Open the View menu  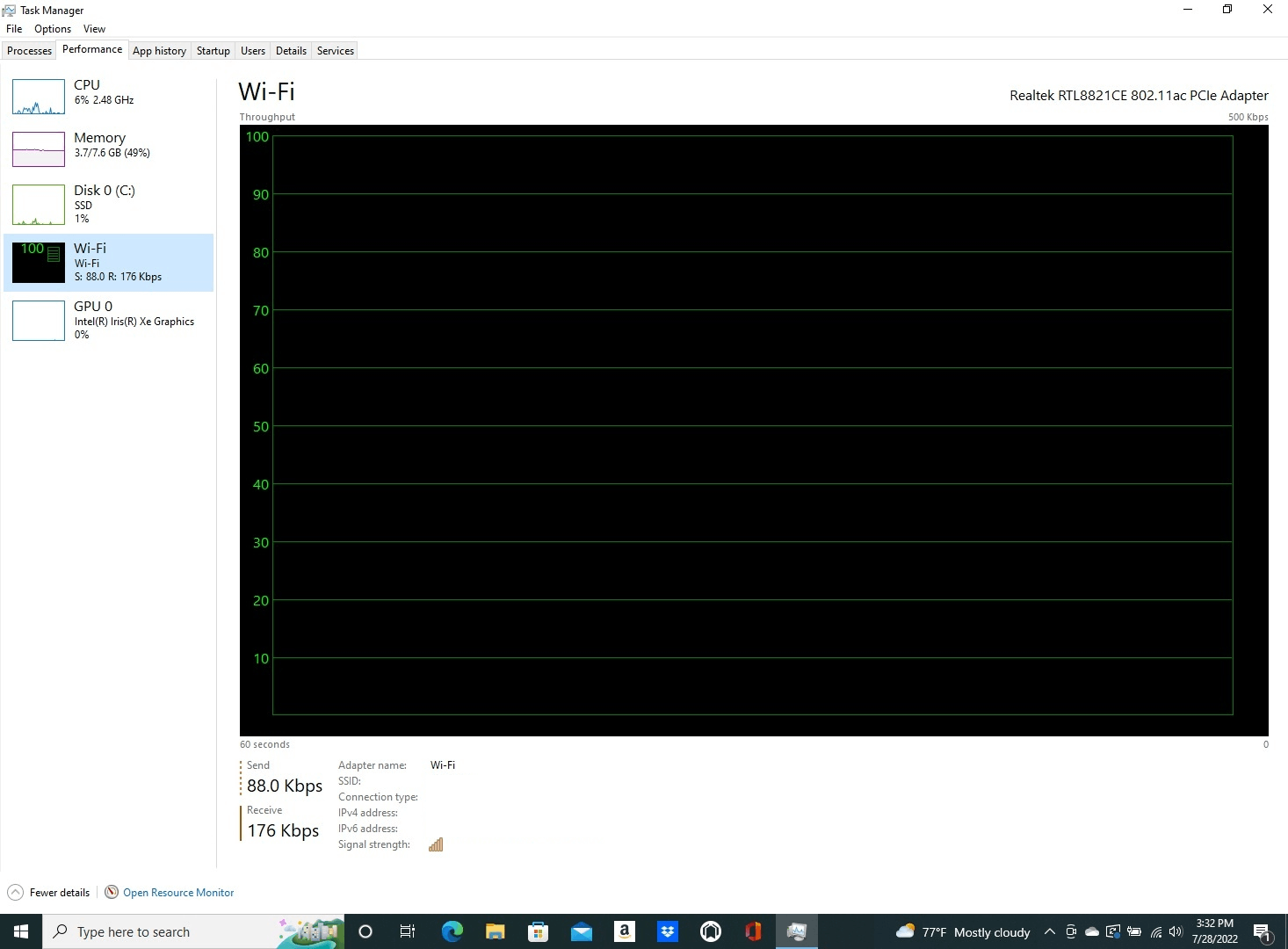(94, 28)
